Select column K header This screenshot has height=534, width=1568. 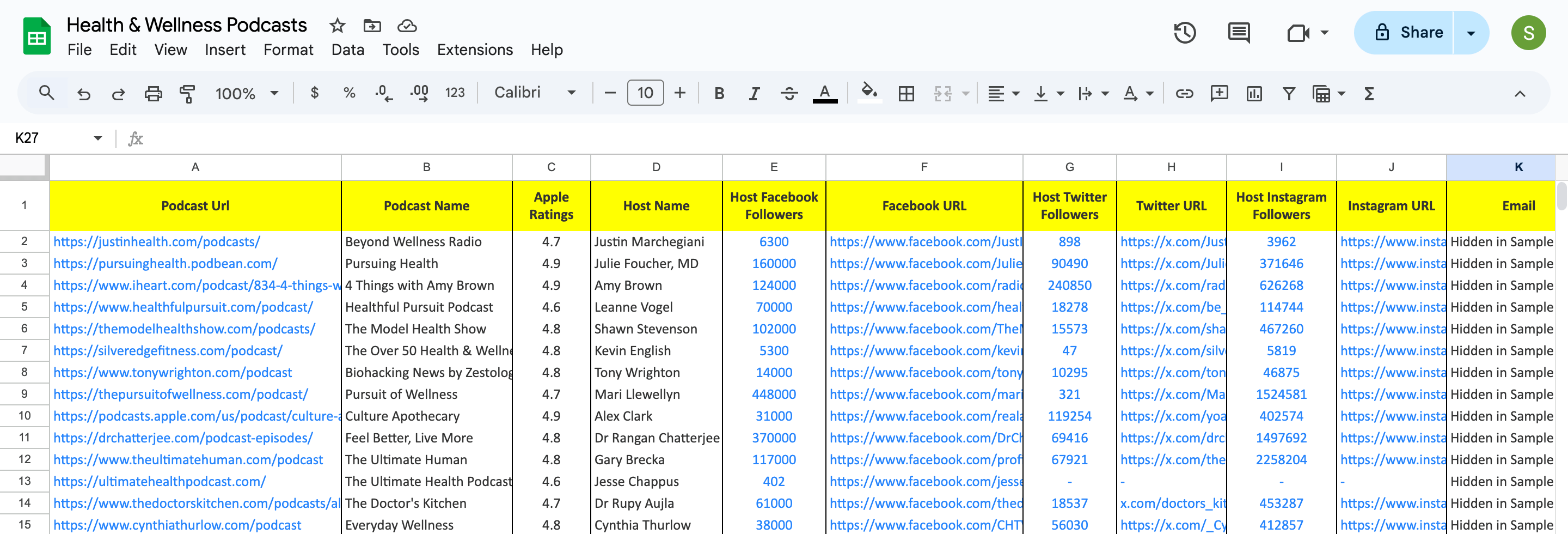coord(1500,167)
